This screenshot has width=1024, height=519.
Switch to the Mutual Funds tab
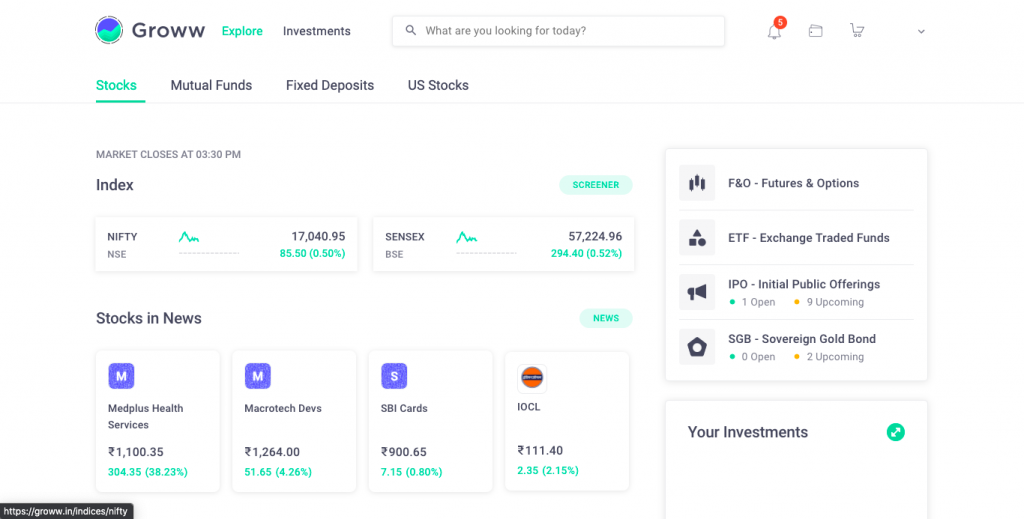click(211, 85)
